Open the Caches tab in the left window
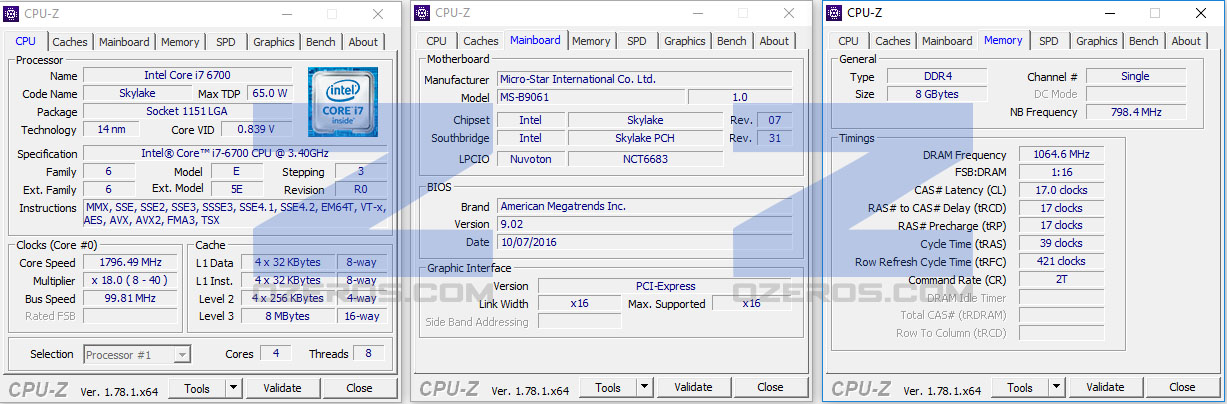 click(x=70, y=42)
